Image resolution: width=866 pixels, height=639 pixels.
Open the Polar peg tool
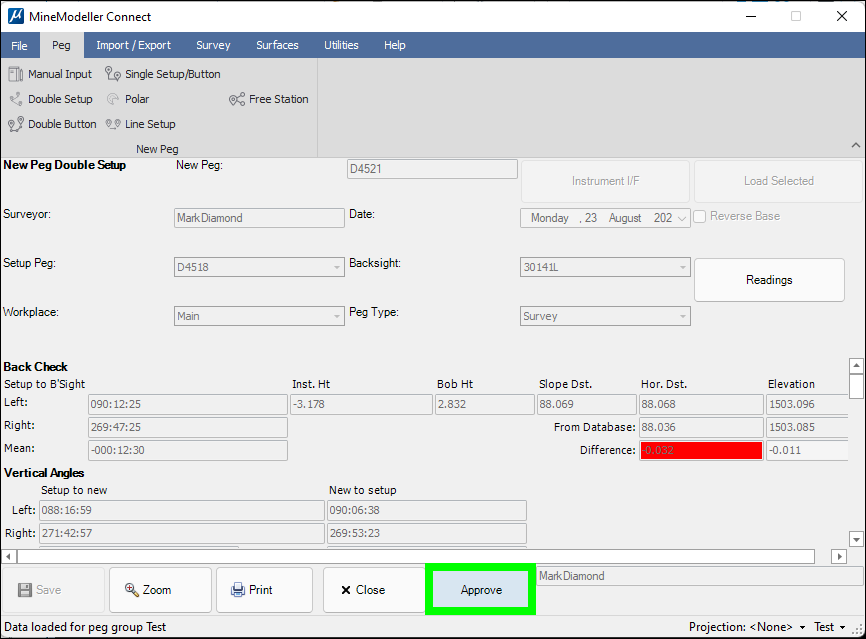click(128, 99)
